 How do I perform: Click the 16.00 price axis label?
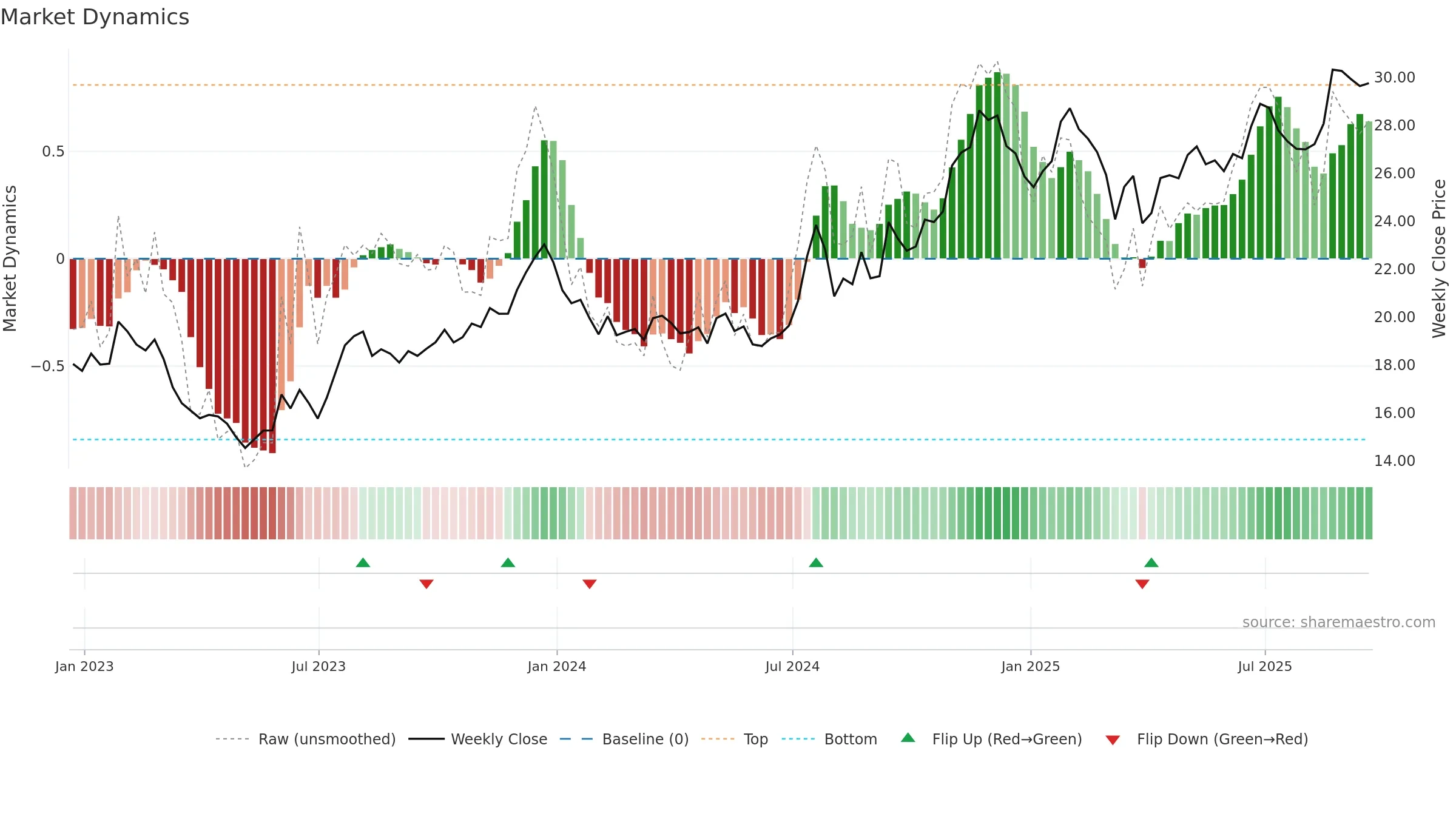[x=1395, y=413]
